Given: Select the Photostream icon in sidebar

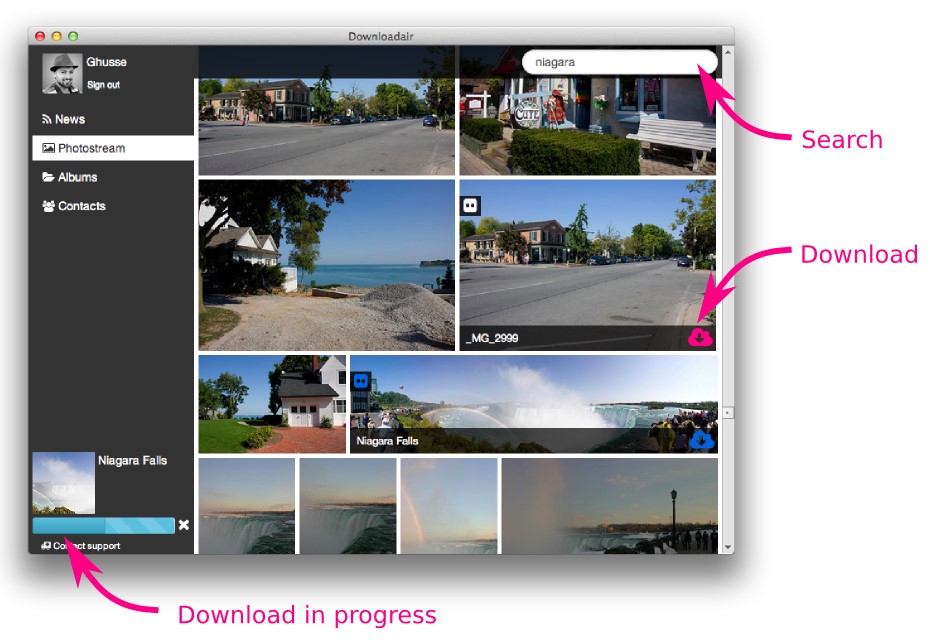Looking at the screenshot, I should (48, 147).
